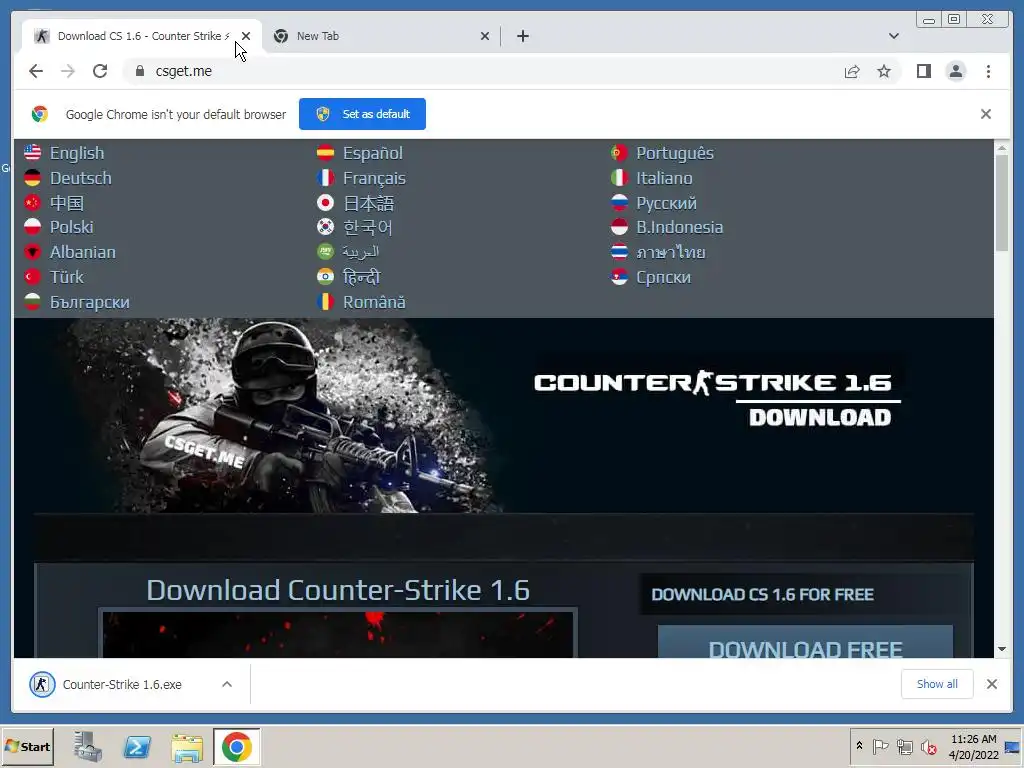1024x768 pixels.
Task: Click the Japanese flag icon
Action: coord(325,202)
